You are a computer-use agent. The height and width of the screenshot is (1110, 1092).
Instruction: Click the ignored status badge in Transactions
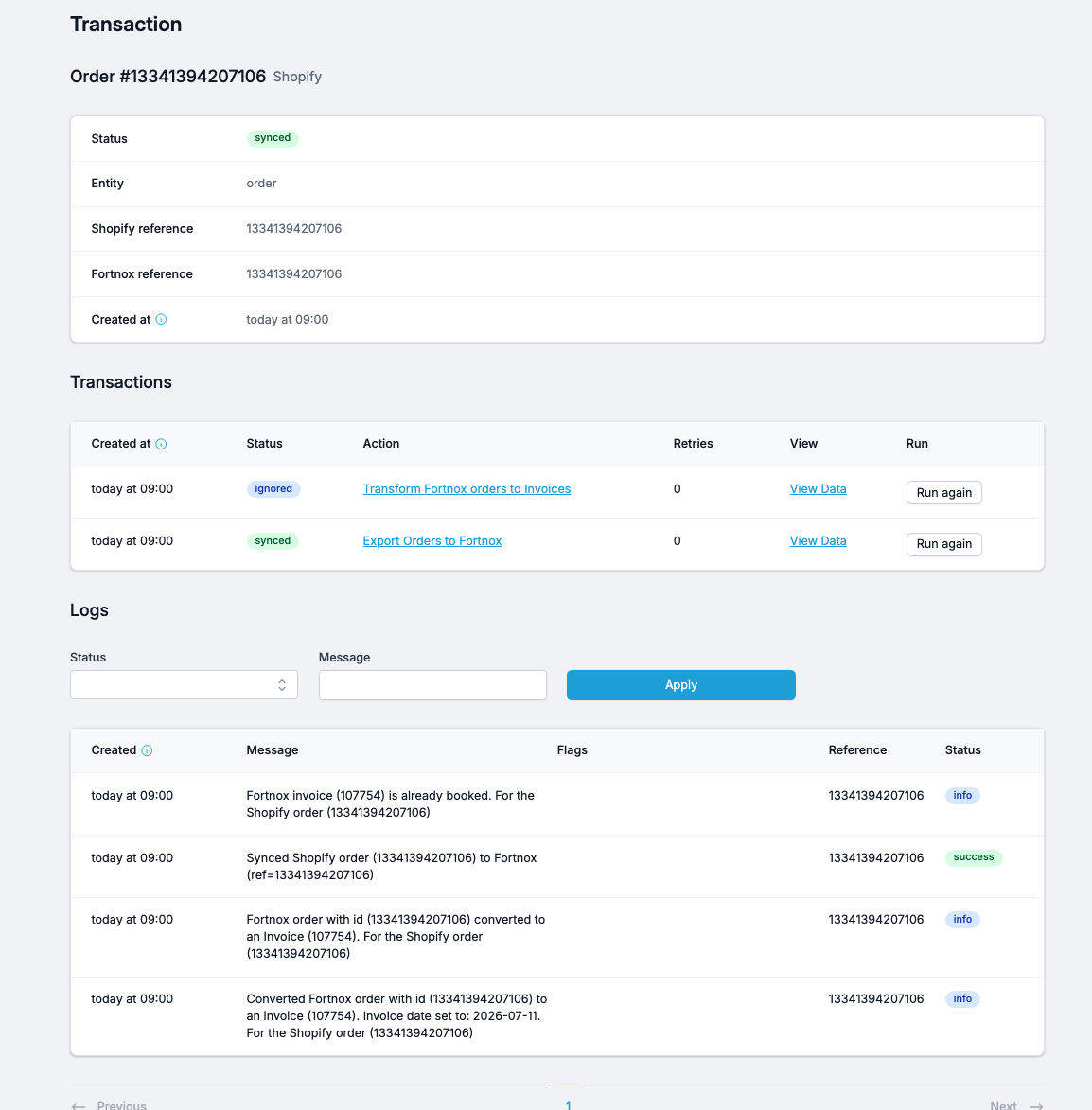click(273, 489)
